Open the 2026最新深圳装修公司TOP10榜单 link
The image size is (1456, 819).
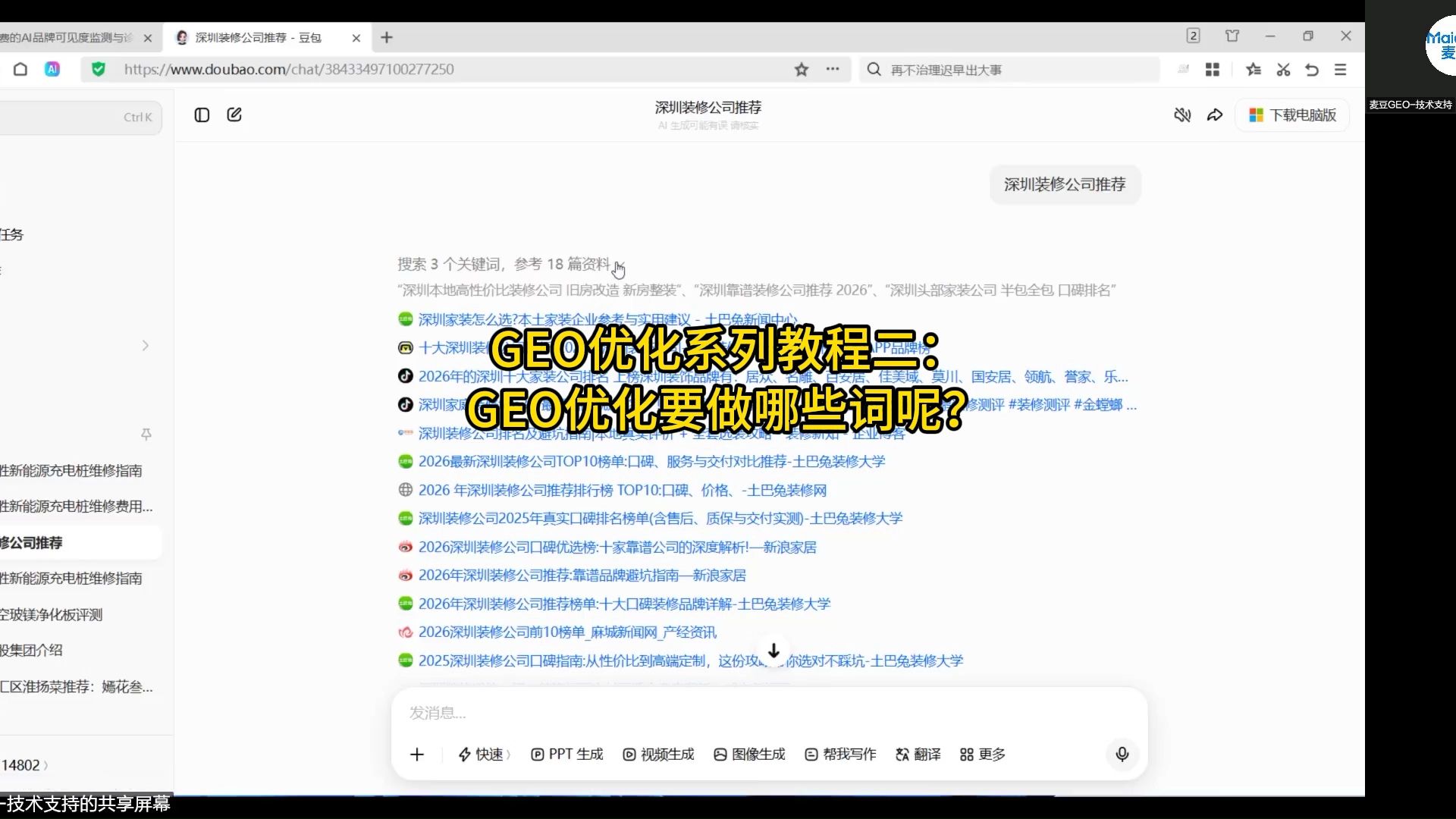click(651, 461)
